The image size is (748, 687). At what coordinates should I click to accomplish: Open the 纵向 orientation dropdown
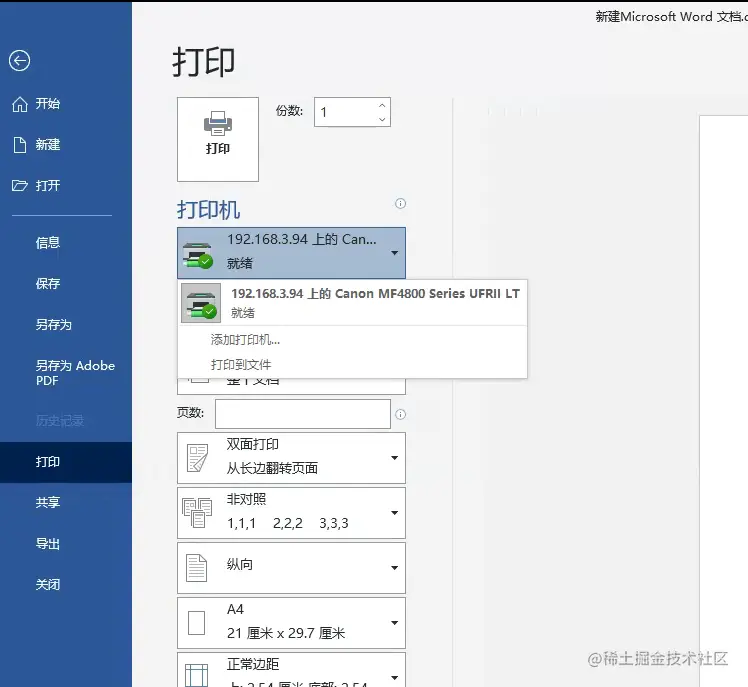click(291, 568)
